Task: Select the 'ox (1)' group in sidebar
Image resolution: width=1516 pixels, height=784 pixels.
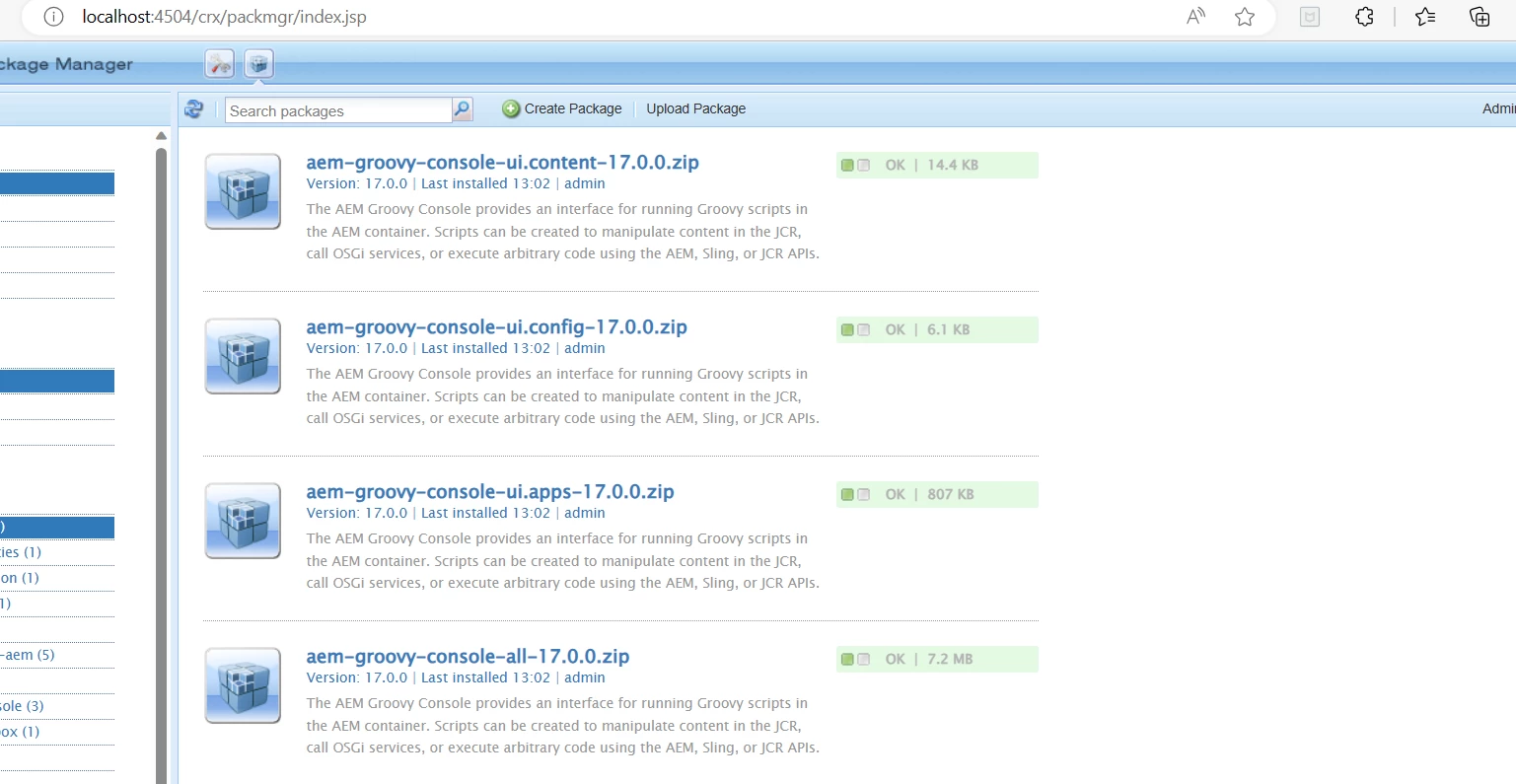Action: (x=20, y=732)
